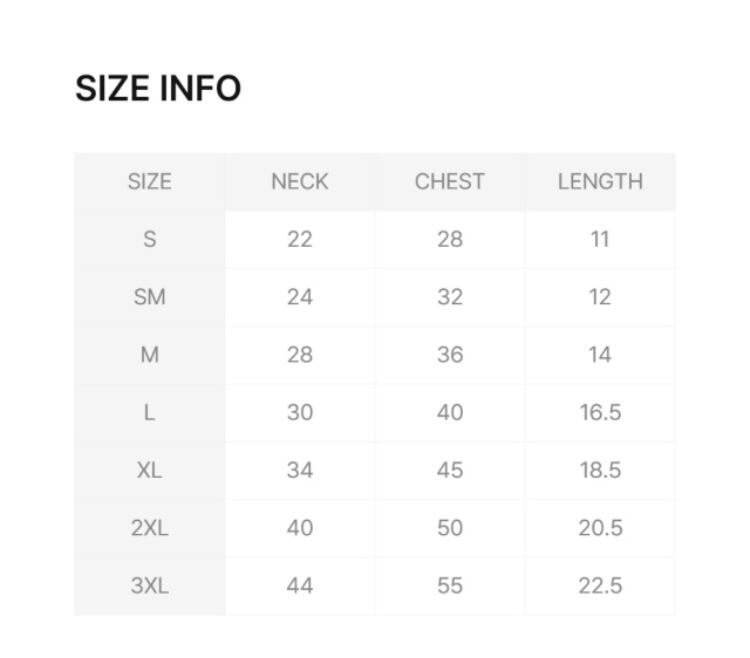The image size is (750, 658).
Task: Select the L size row label
Action: (x=150, y=412)
